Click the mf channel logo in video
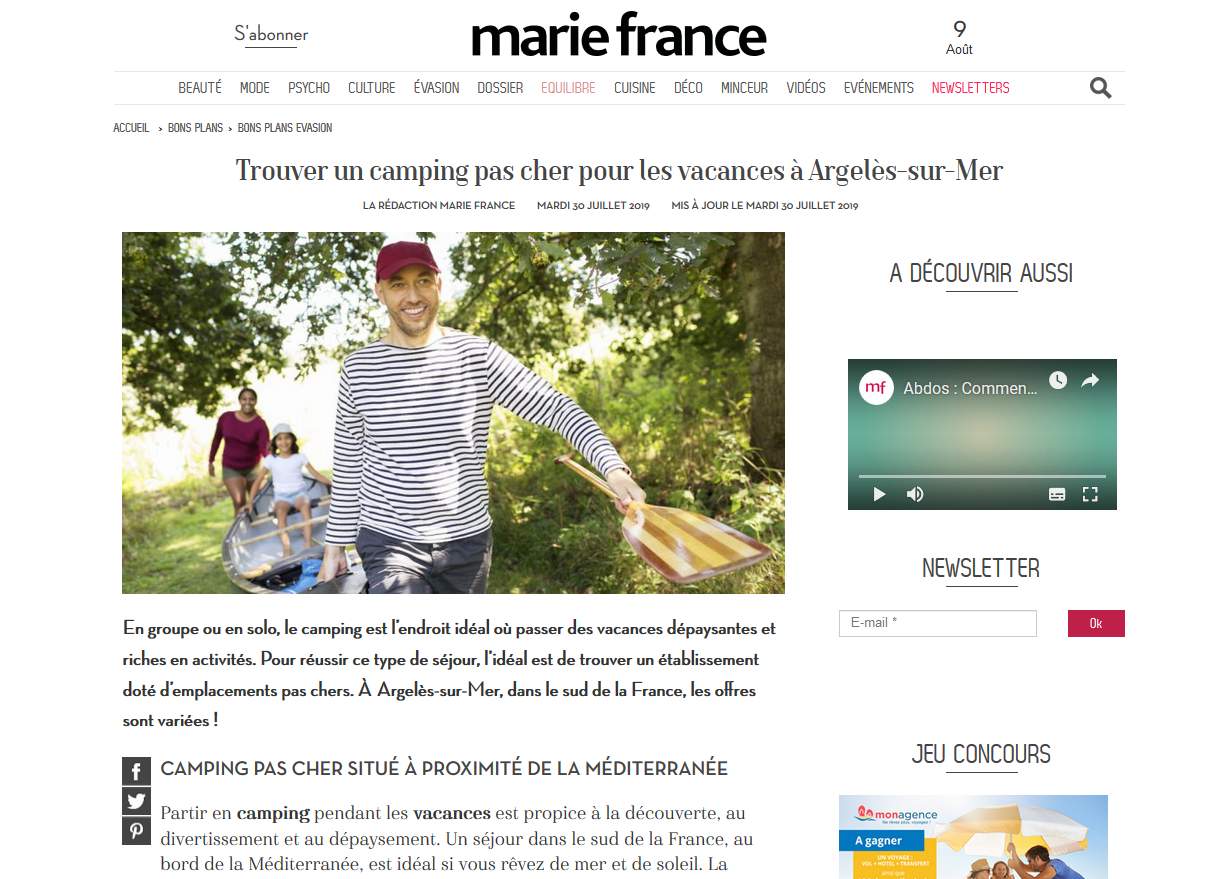The height and width of the screenshot is (879, 1230). 876,387
